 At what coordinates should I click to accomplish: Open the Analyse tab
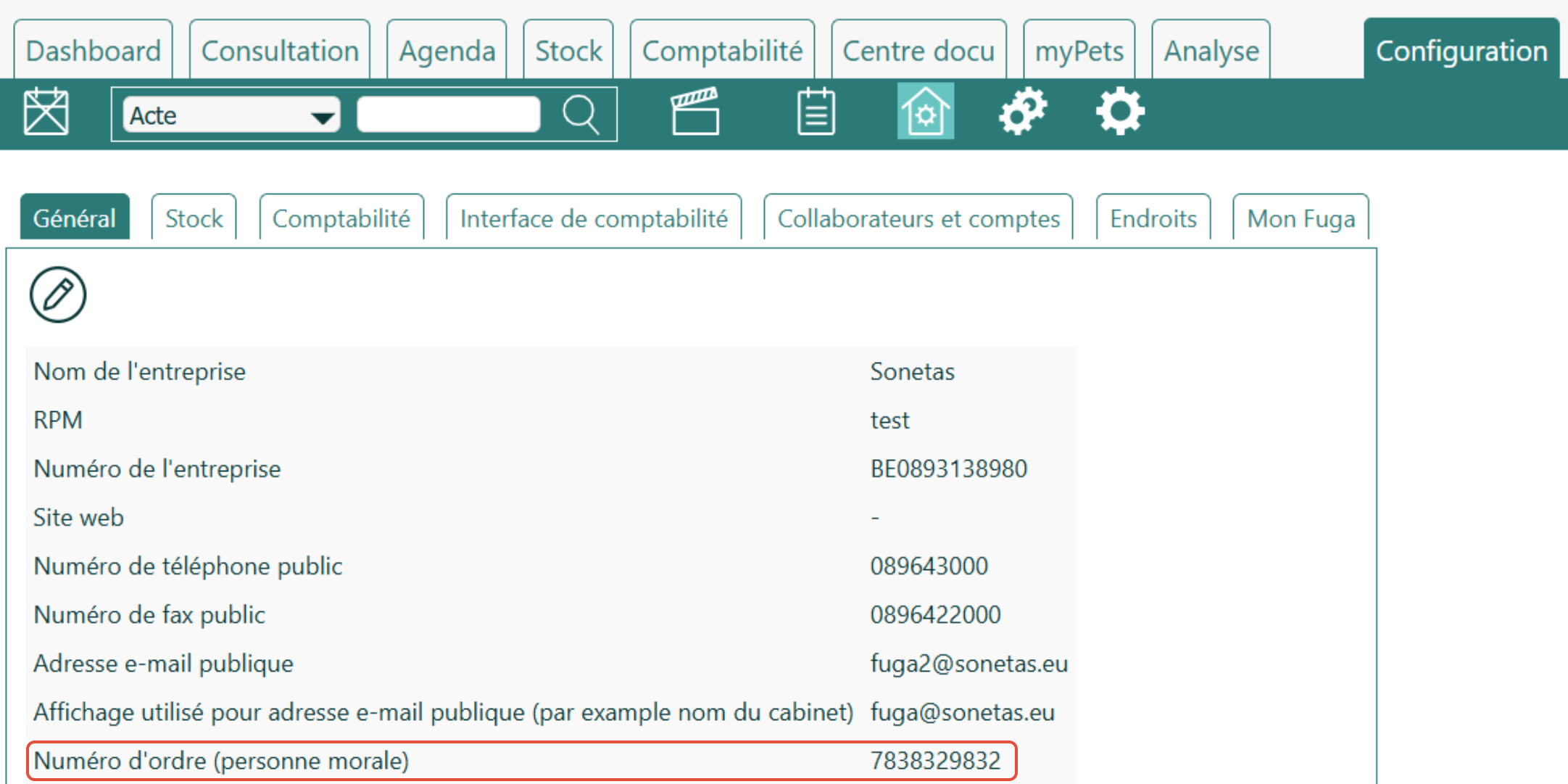pyautogui.click(x=1211, y=51)
